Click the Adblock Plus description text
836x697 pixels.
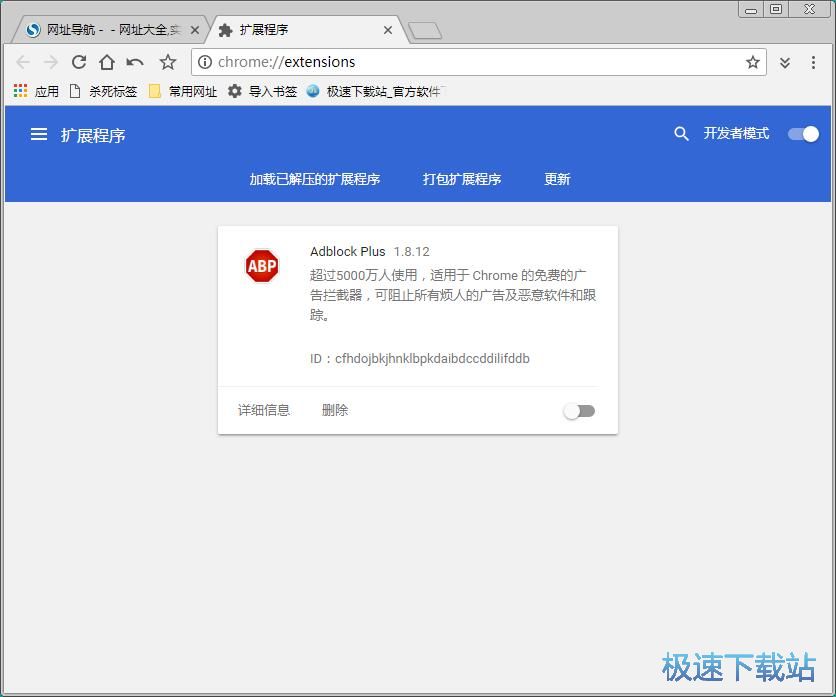pyautogui.click(x=453, y=295)
